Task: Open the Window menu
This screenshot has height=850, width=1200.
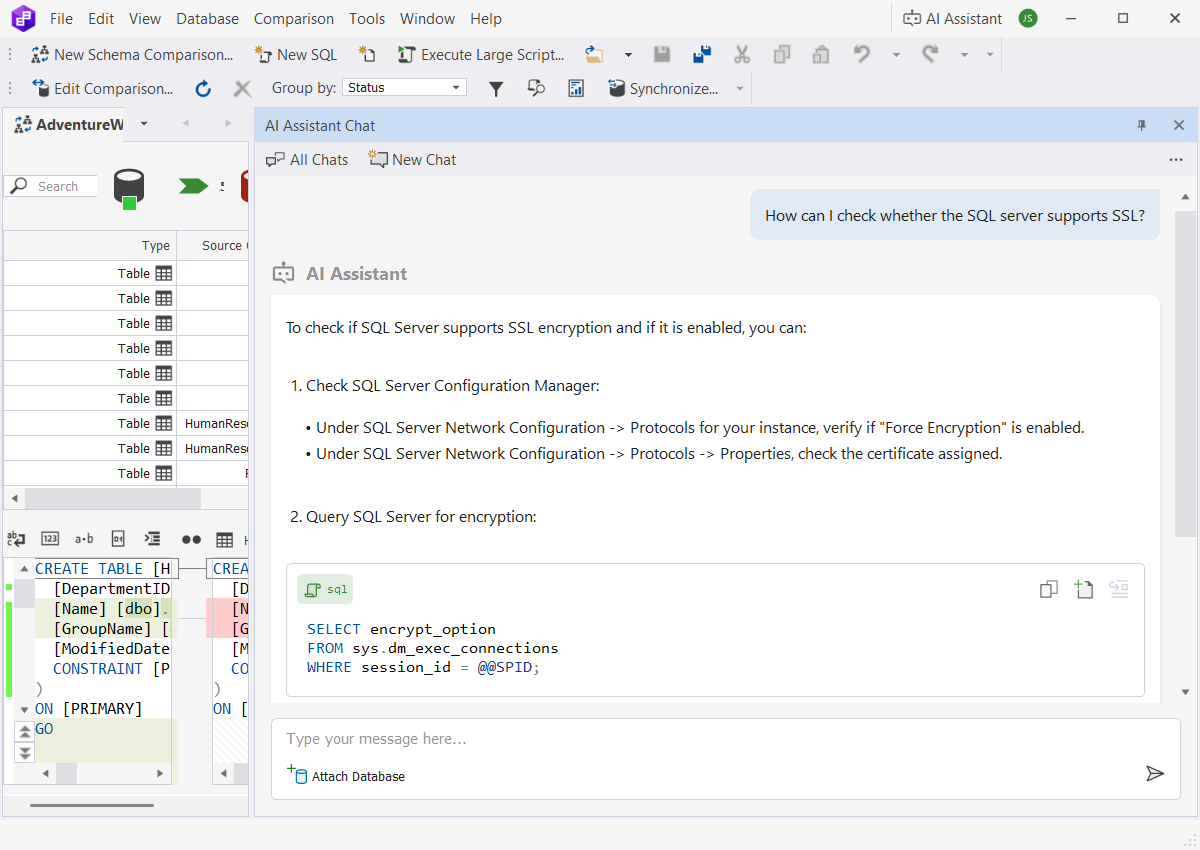Action: pos(427,19)
